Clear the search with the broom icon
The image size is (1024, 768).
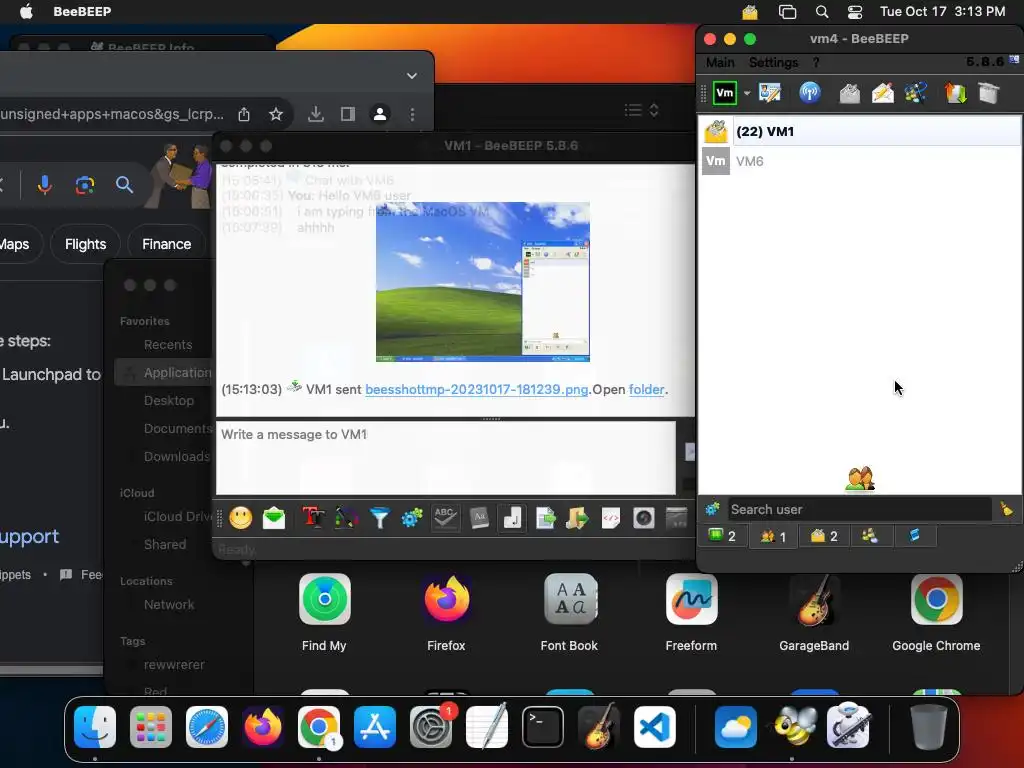tap(1006, 509)
